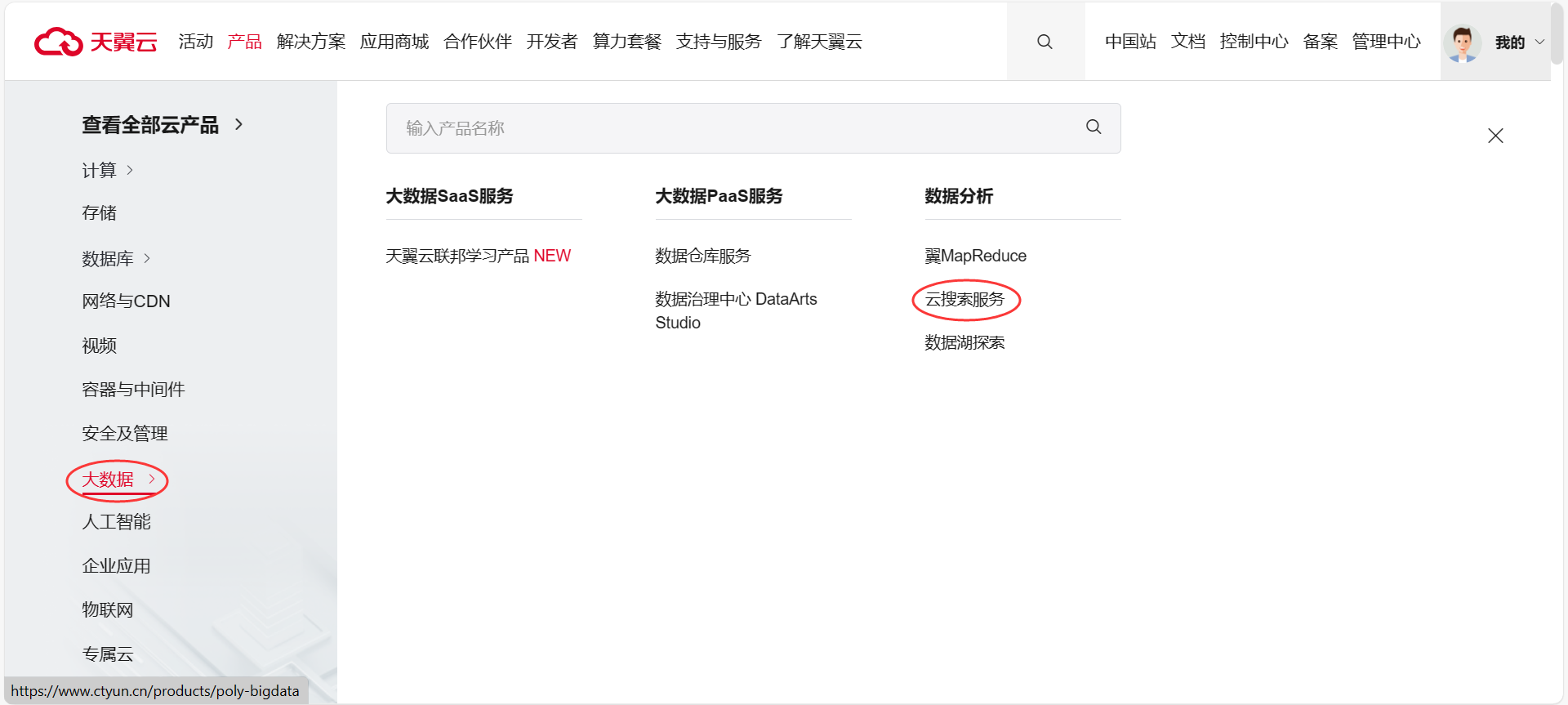The image size is (1568, 705).
Task: Open 云搜索服务 product
Action: (964, 299)
